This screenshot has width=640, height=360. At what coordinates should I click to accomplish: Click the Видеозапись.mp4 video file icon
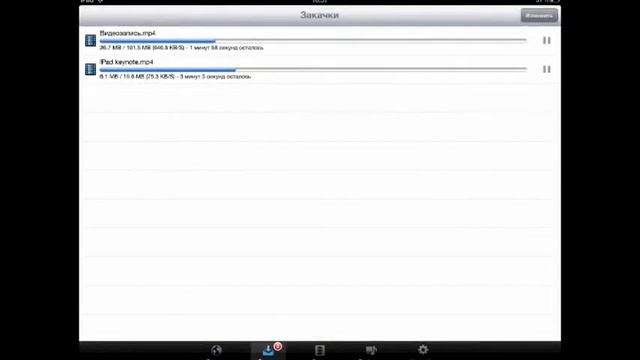(x=90, y=40)
